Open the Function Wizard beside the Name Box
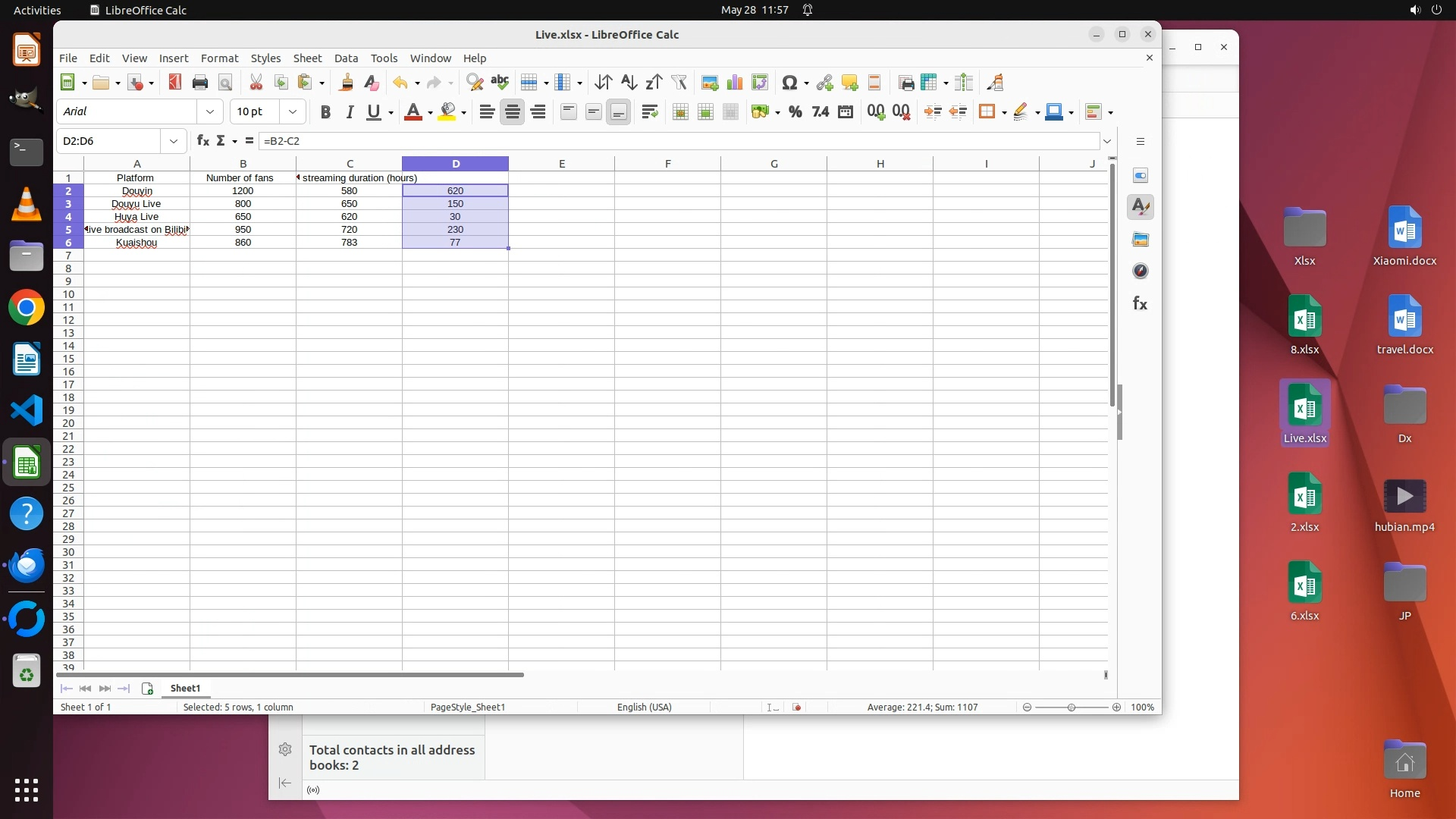This screenshot has width=1456, height=819. point(202,140)
